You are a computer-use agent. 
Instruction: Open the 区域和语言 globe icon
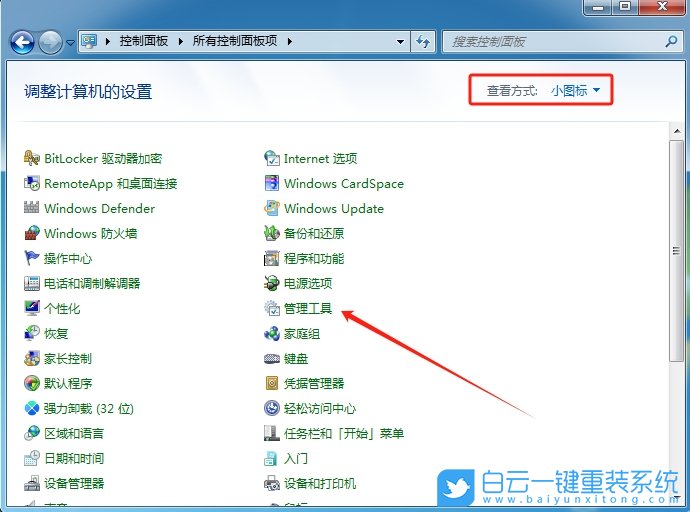pos(32,433)
